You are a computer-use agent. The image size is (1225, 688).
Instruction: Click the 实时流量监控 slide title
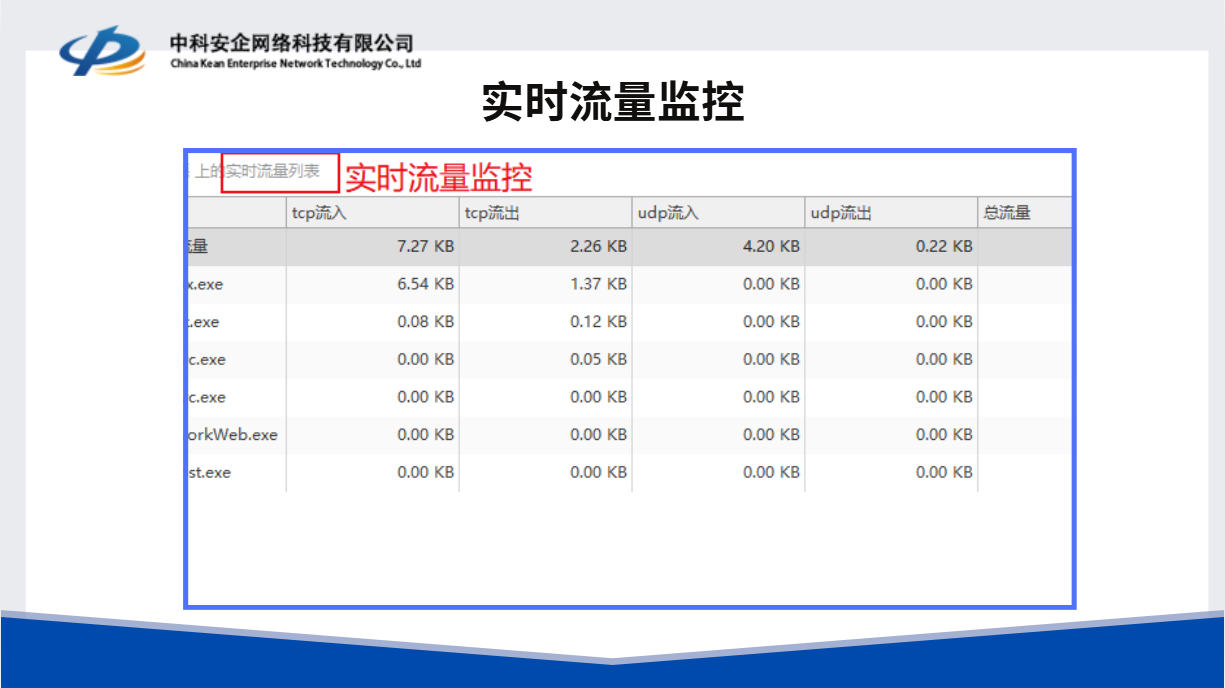[x=612, y=102]
